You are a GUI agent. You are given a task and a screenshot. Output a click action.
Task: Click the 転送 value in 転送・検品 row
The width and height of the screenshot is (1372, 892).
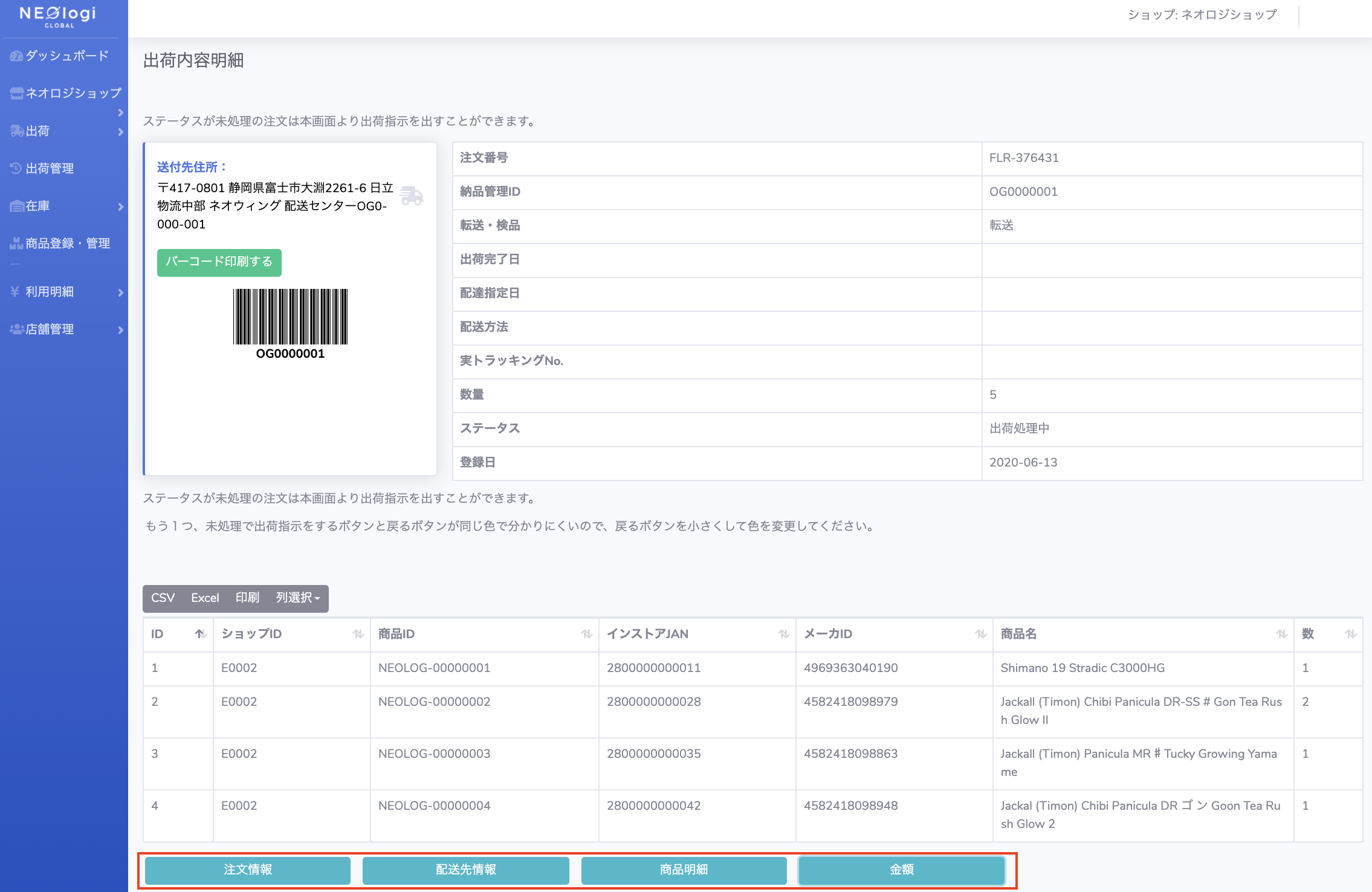pyautogui.click(x=1001, y=226)
